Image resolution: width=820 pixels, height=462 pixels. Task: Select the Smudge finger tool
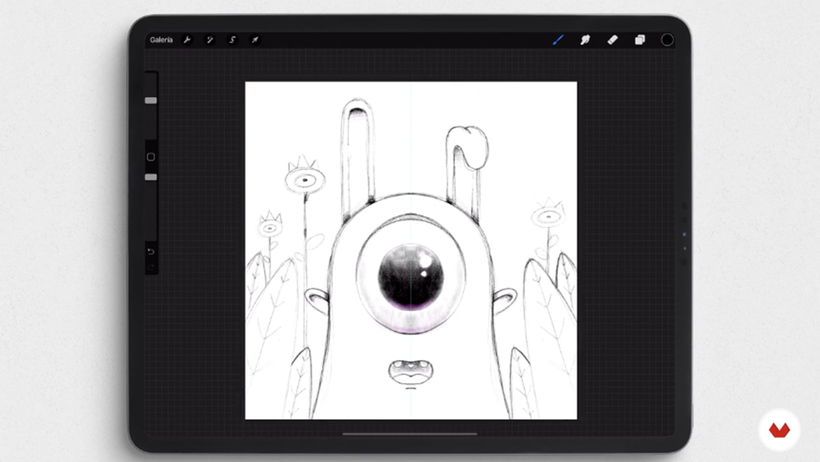tap(585, 40)
